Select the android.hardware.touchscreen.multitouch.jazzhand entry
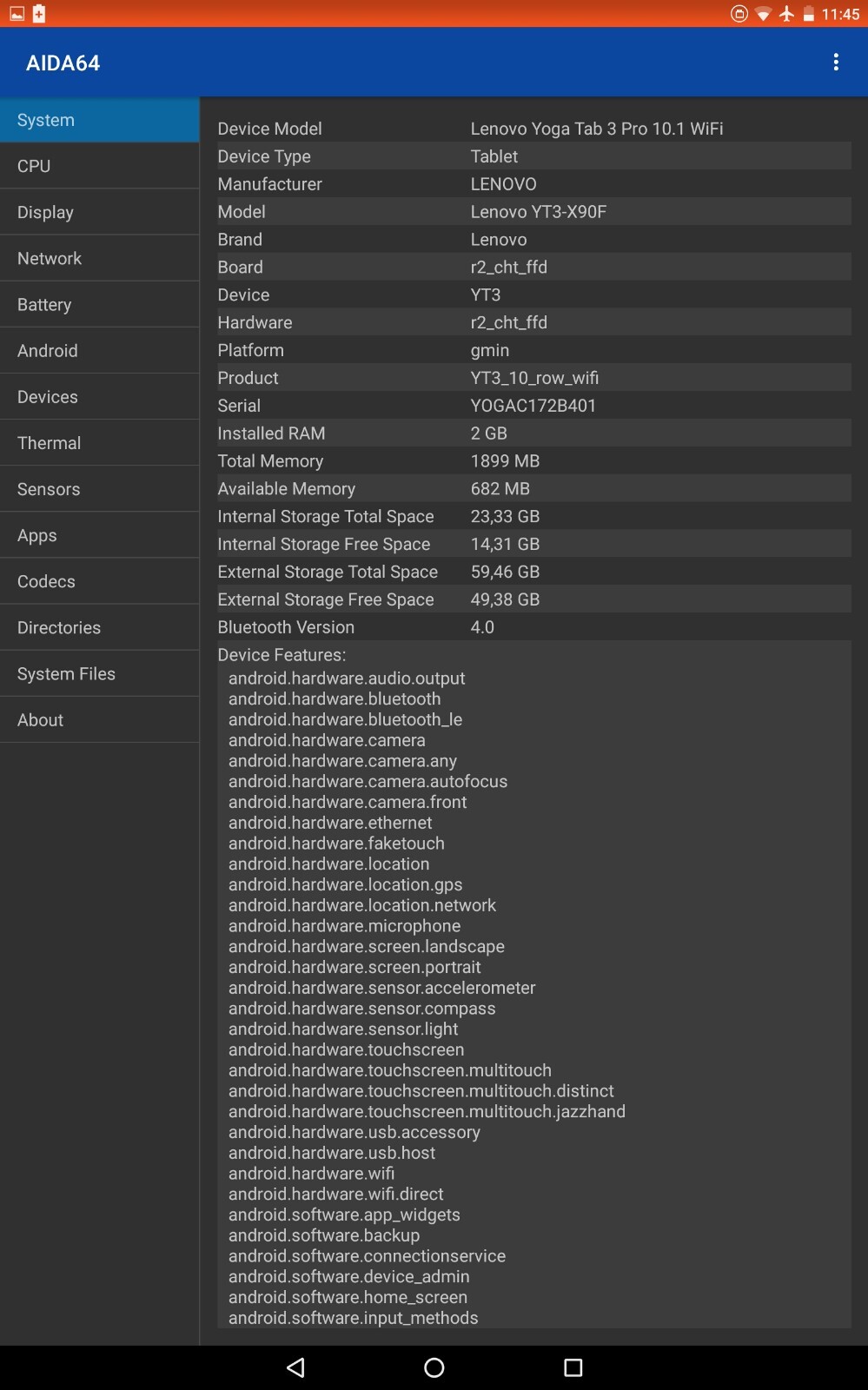Image resolution: width=868 pixels, height=1390 pixels. [x=427, y=1112]
